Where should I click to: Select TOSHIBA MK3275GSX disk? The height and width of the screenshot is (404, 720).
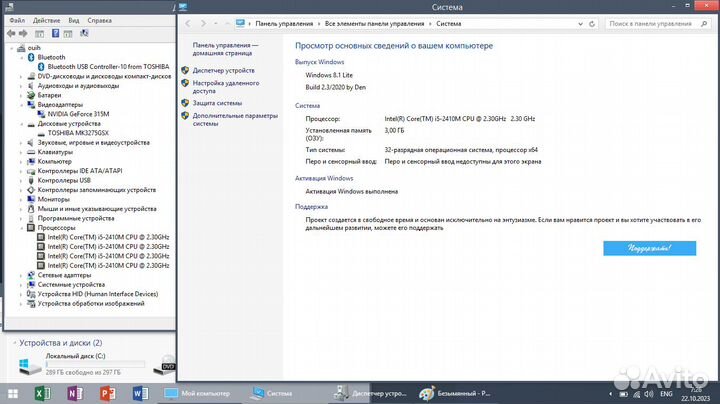(78, 133)
